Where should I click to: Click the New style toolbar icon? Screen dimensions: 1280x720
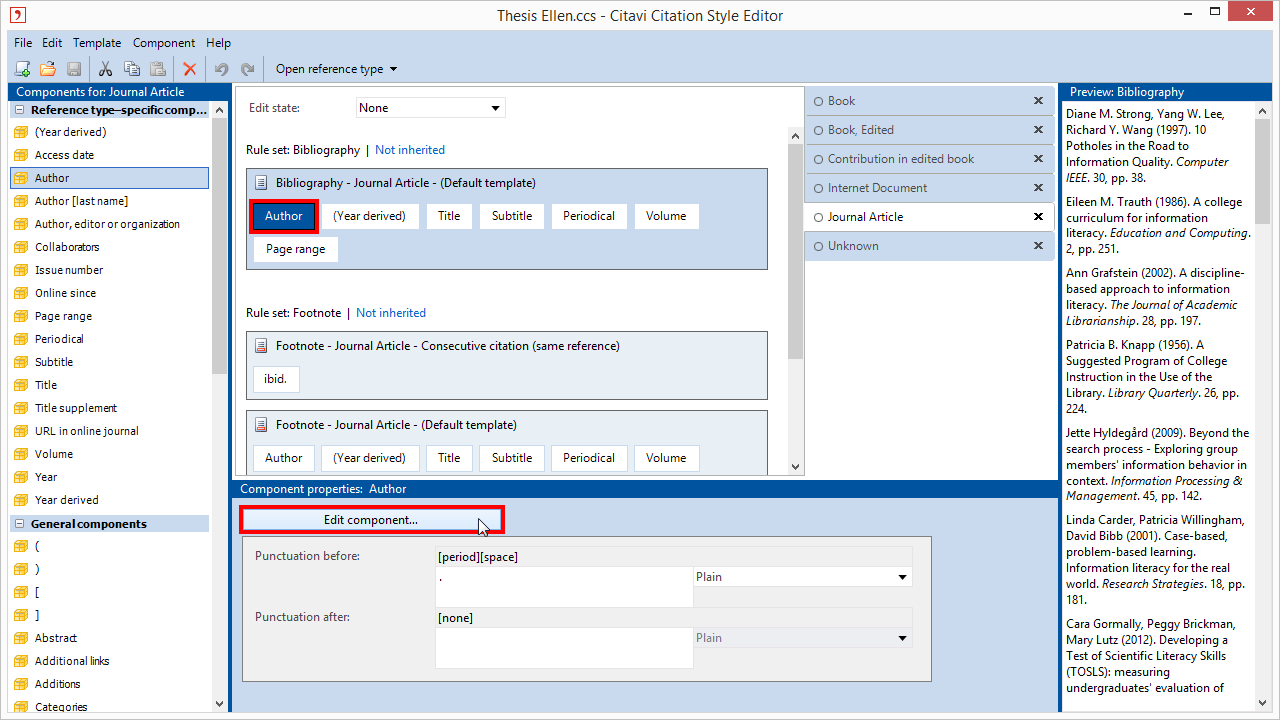pos(22,69)
